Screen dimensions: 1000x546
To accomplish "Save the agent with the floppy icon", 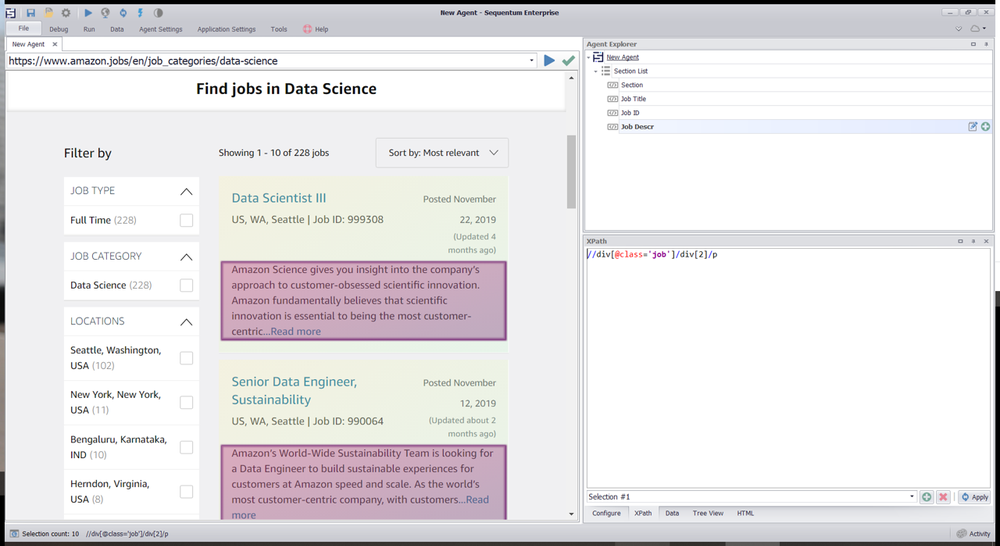I will click(31, 13).
